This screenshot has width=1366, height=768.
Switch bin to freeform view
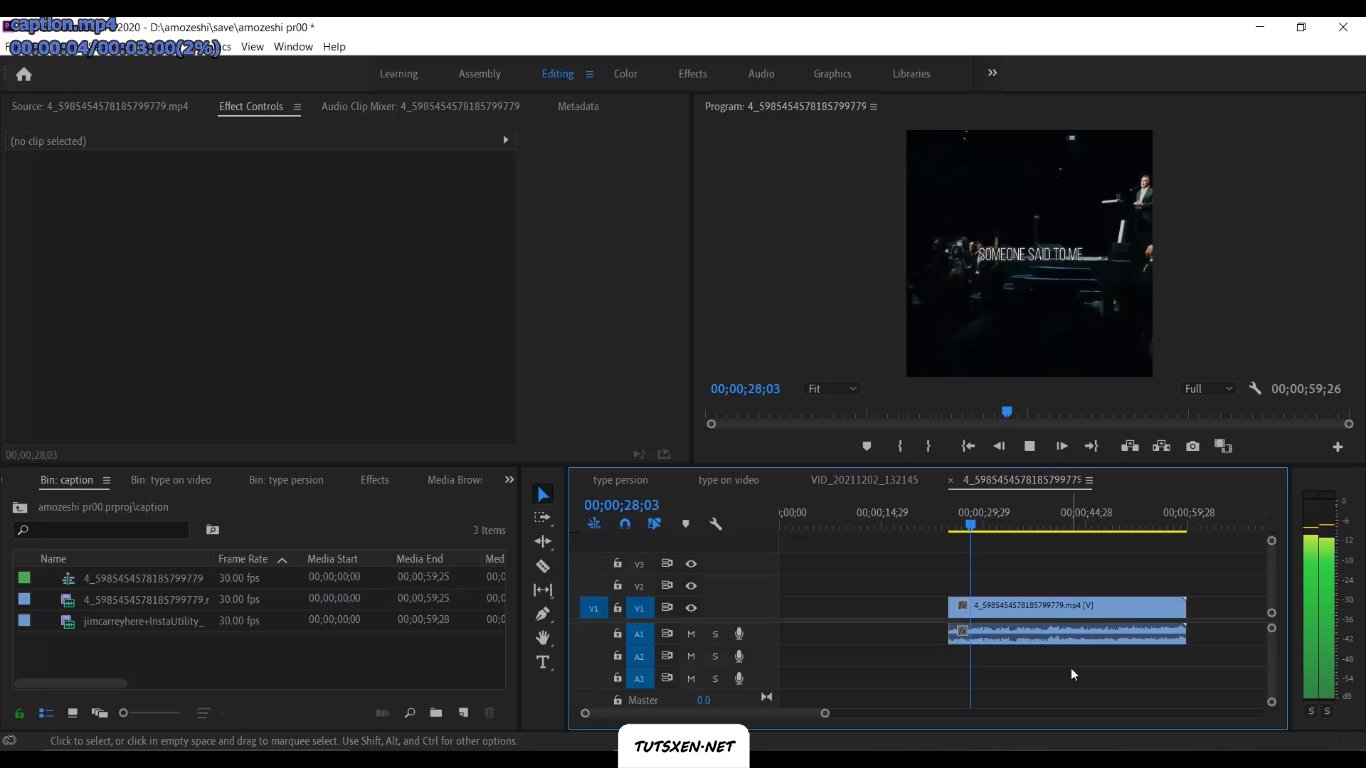pyautogui.click(x=99, y=713)
